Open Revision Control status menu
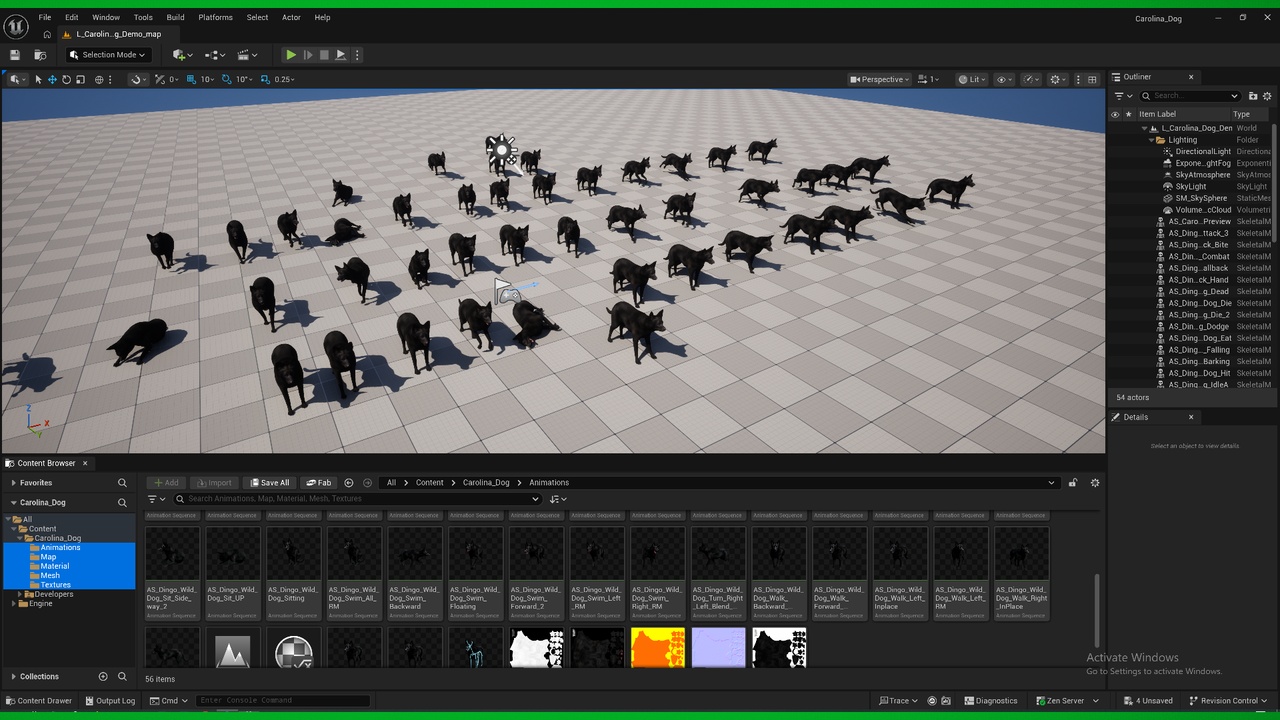1280x720 pixels. click(x=1230, y=701)
